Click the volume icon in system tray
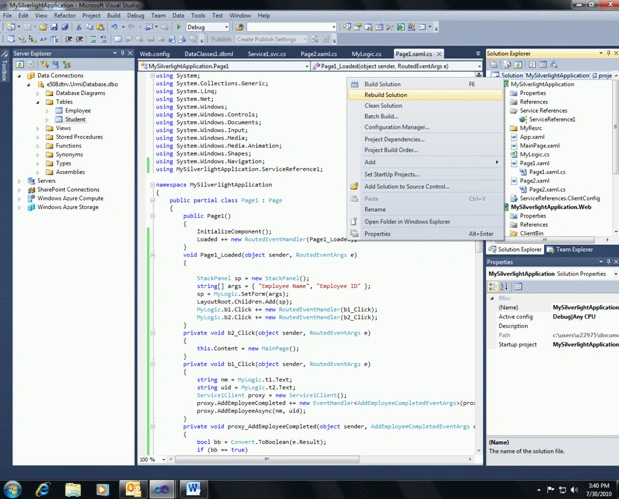Viewport: 619px width, 499px height. coord(574,490)
